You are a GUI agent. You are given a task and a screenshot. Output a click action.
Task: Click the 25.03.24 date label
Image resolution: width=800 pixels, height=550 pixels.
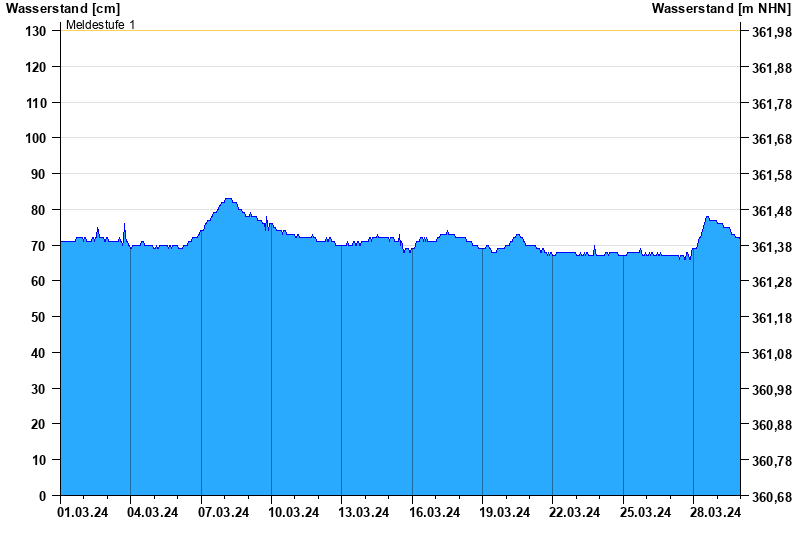(645, 513)
